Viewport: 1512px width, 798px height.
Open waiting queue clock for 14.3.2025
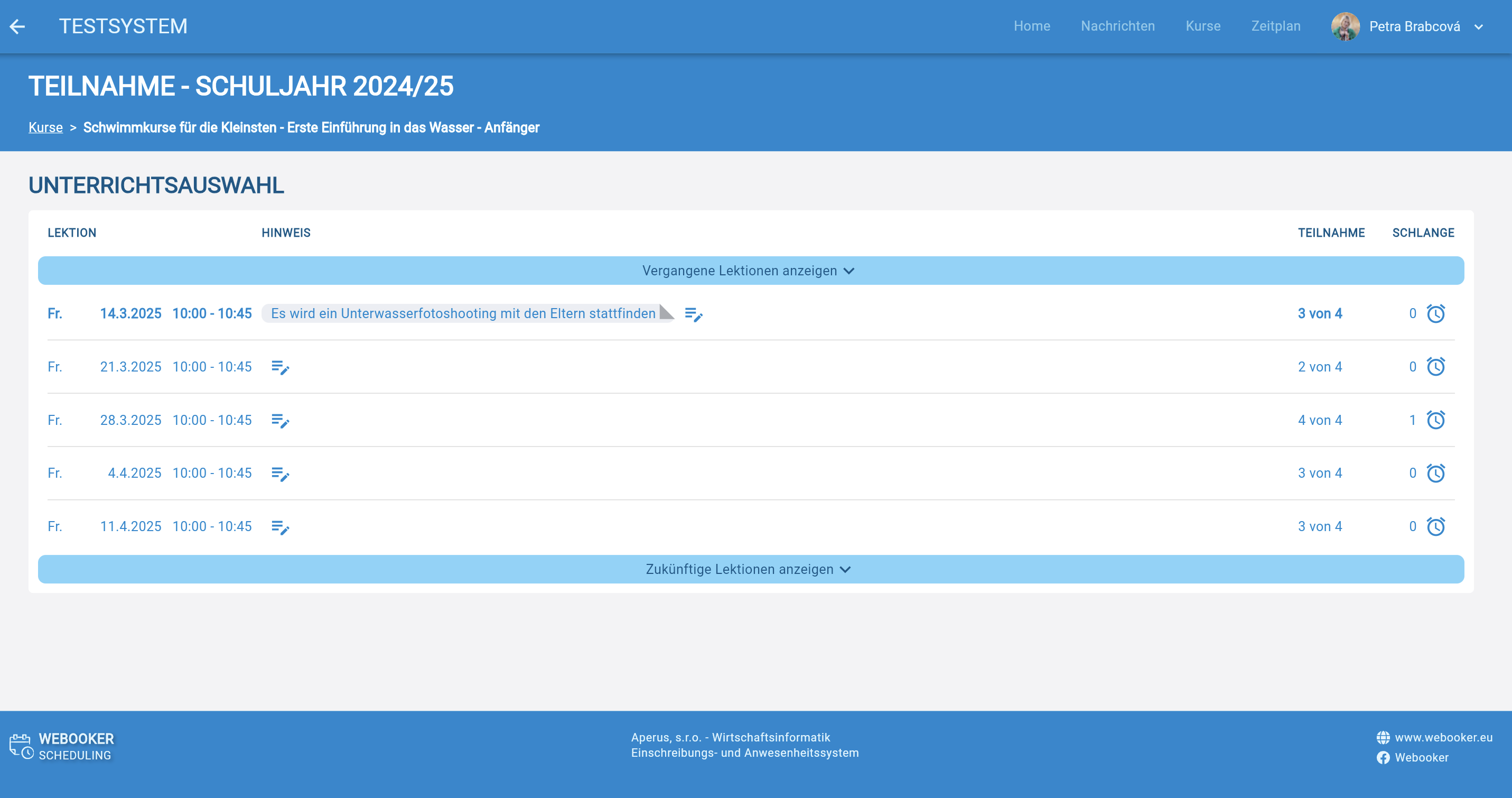pyautogui.click(x=1435, y=313)
